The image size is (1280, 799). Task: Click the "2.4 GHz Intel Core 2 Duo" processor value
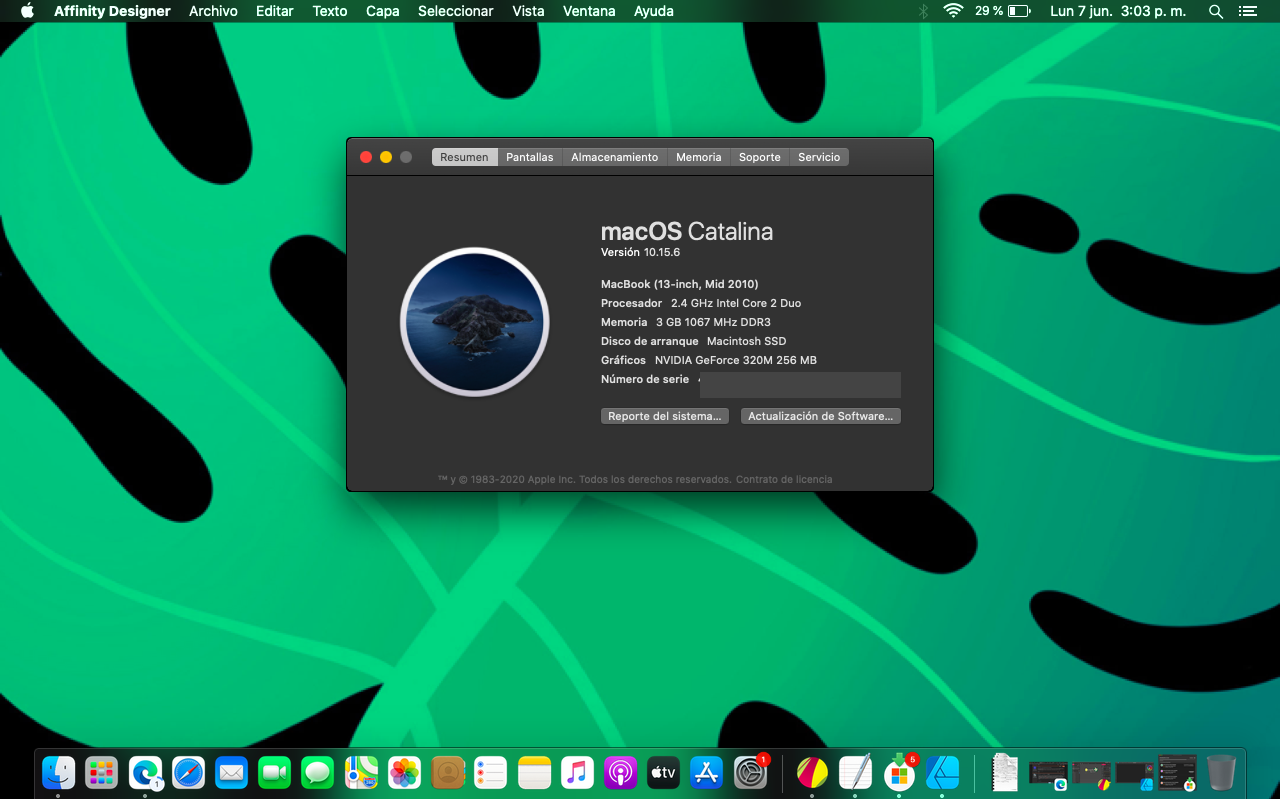(x=736, y=303)
